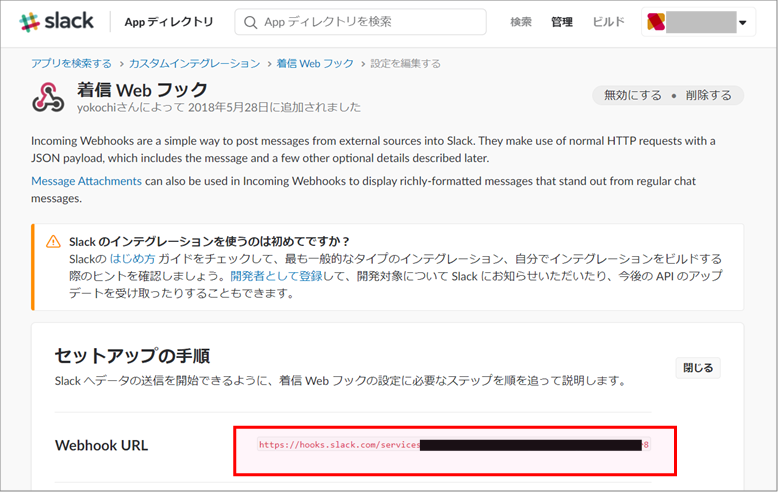Open the Message Attachments link

coord(86,181)
